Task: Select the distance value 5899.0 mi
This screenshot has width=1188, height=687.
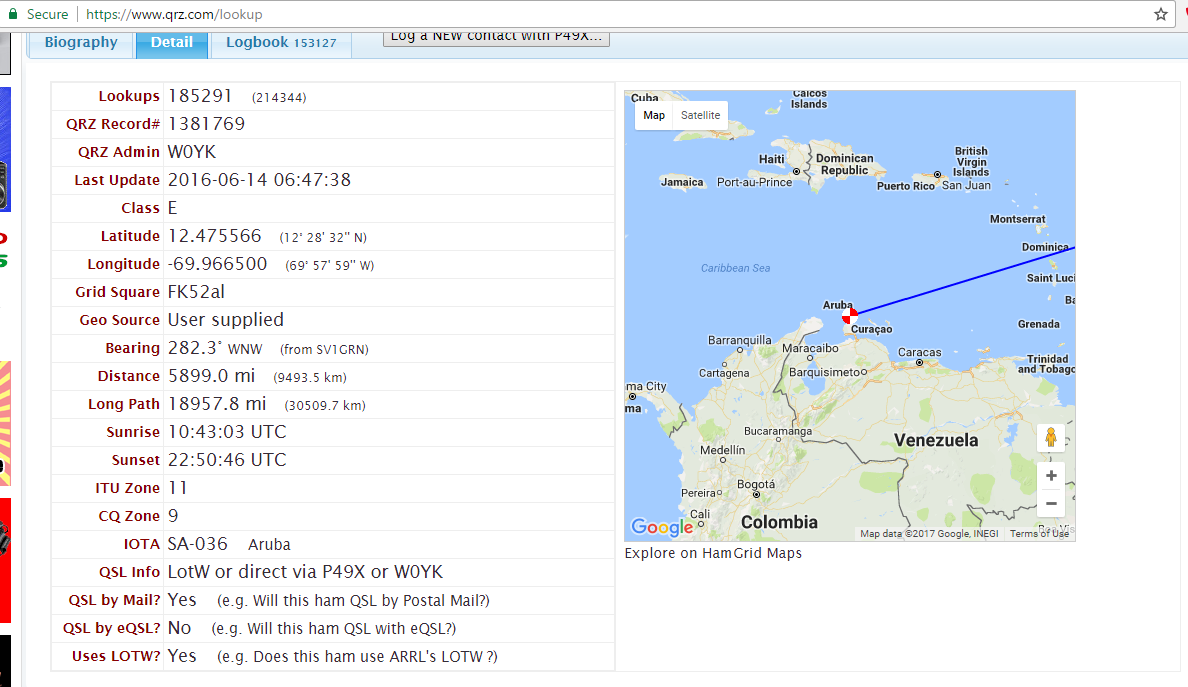Action: [x=211, y=376]
